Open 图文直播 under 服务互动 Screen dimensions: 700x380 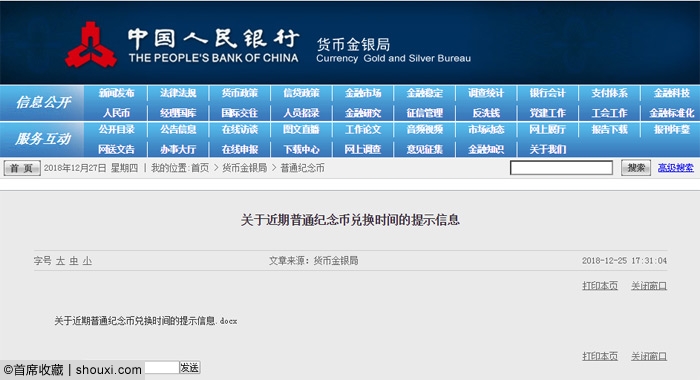click(301, 129)
